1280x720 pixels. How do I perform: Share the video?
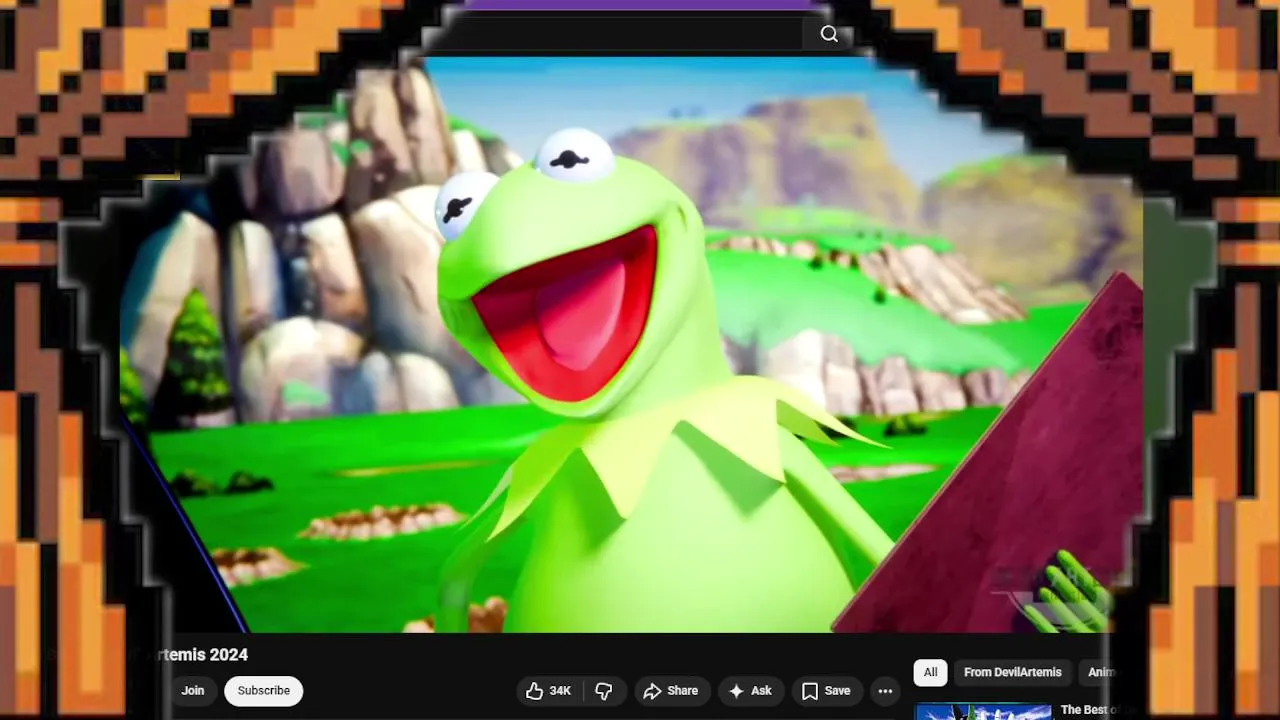672,691
